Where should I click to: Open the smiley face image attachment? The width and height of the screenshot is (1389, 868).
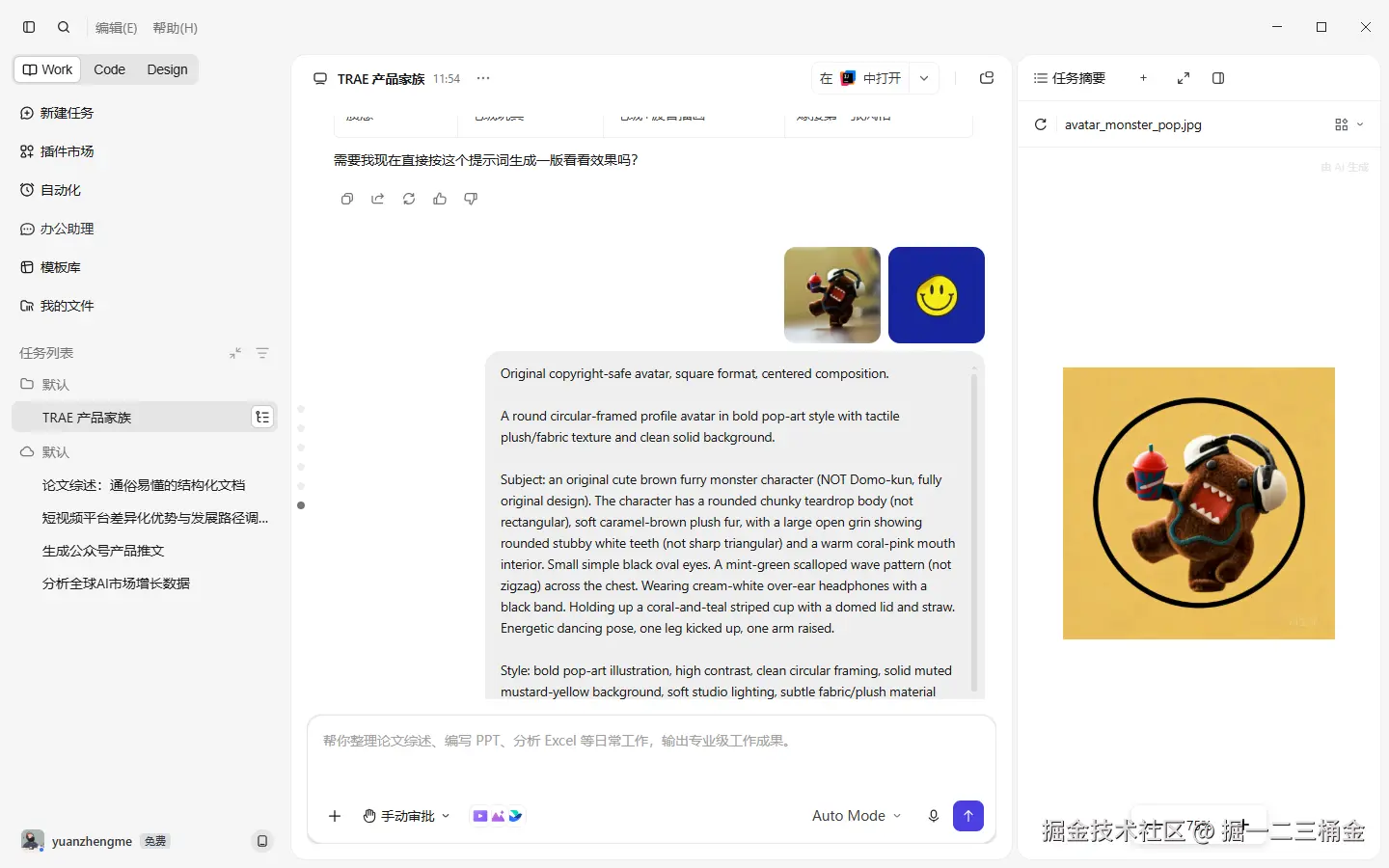[937, 295]
